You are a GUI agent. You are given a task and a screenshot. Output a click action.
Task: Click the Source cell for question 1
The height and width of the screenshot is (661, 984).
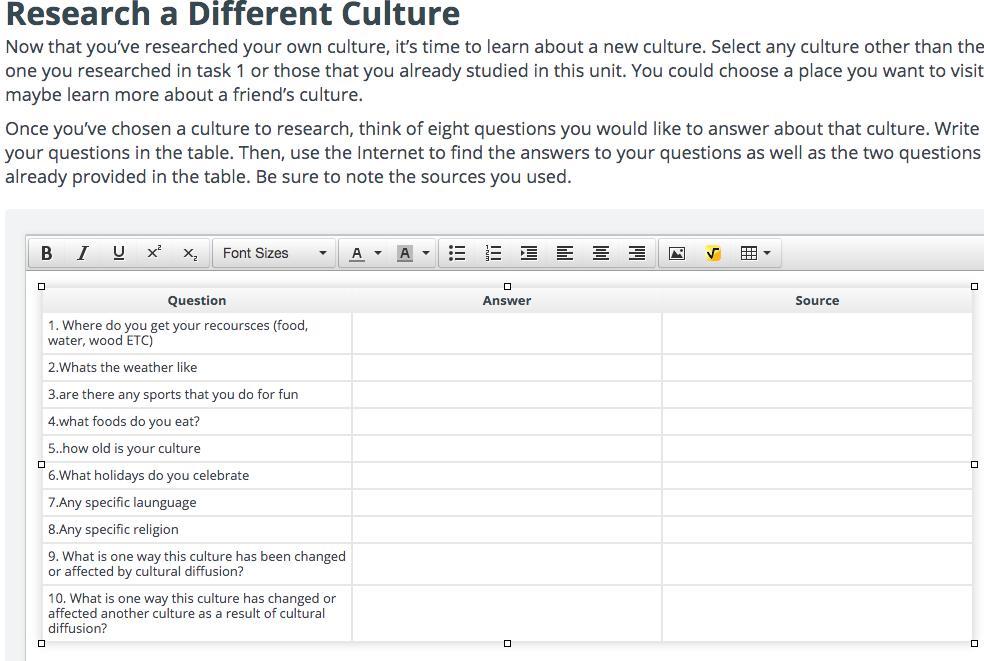(x=816, y=333)
